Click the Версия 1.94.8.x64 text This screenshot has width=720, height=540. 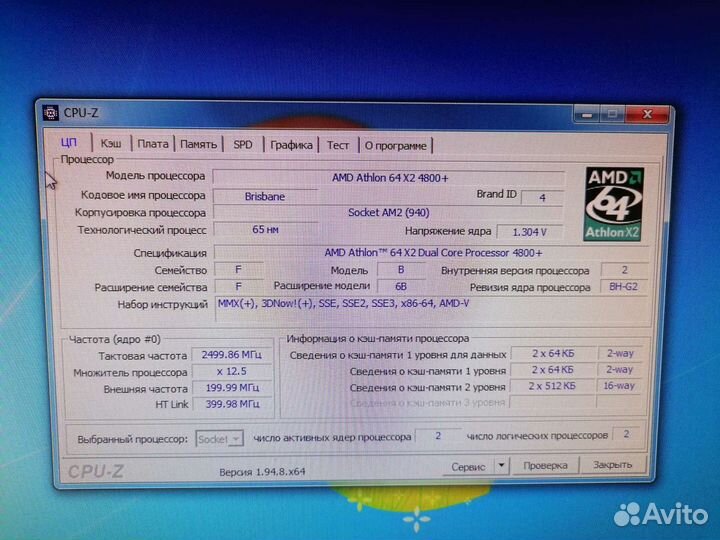(262, 472)
